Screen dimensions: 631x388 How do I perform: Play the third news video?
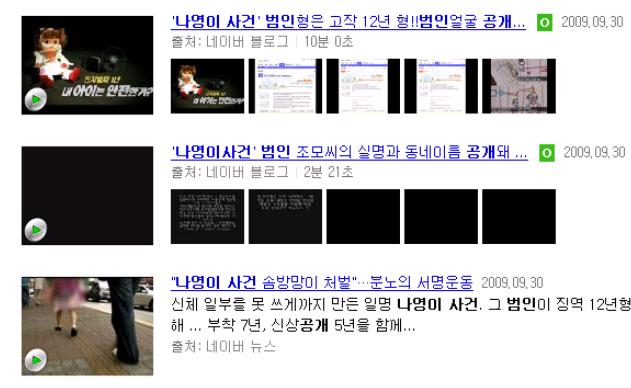point(36,360)
